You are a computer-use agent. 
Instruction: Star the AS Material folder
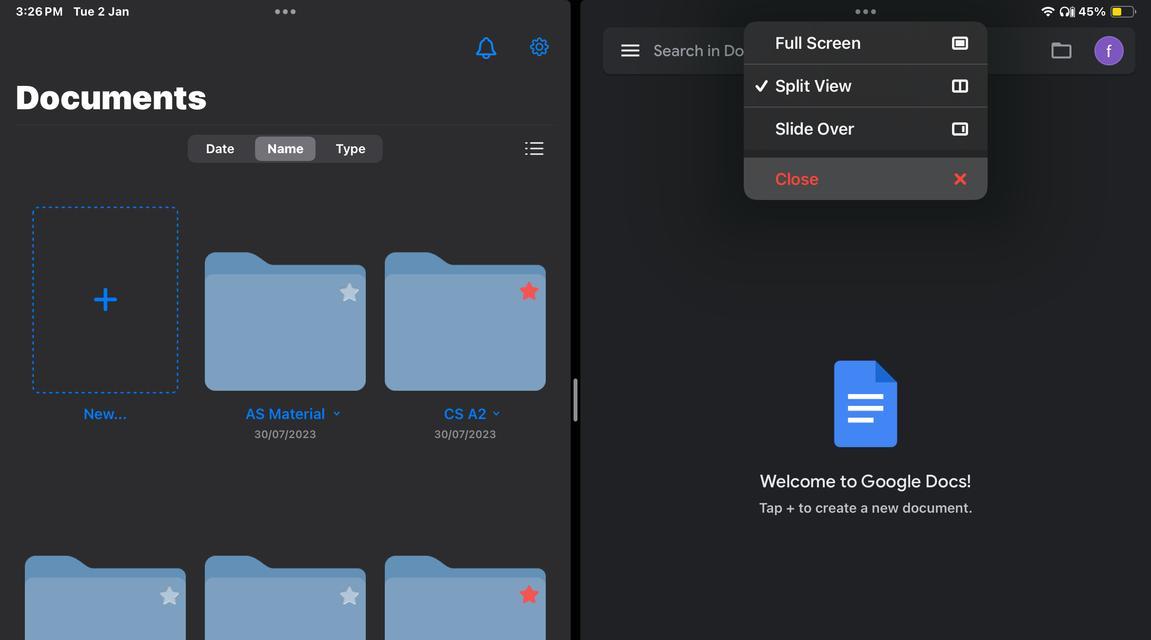pyautogui.click(x=349, y=292)
